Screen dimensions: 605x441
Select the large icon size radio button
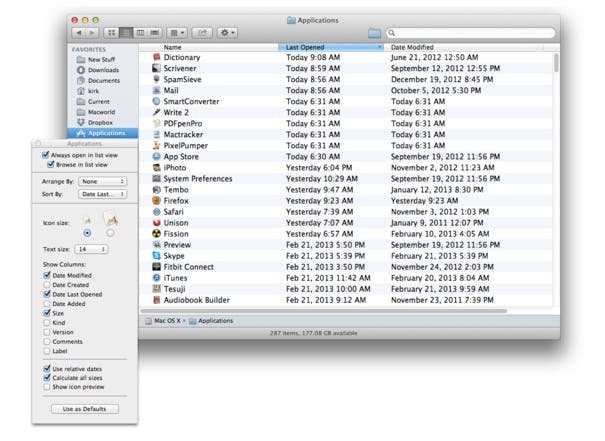[x=110, y=233]
